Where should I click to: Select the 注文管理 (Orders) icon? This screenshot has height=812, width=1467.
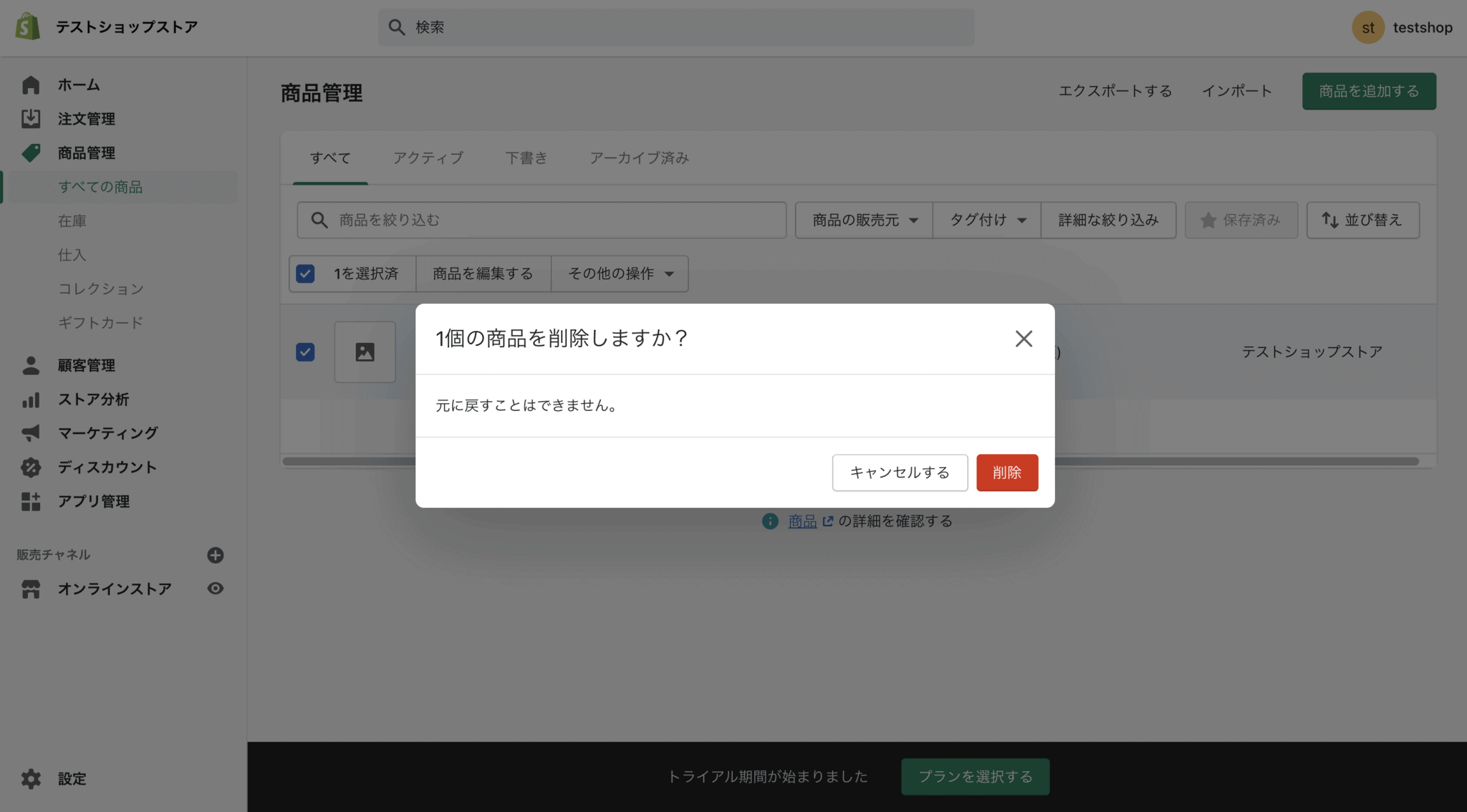coord(31,118)
